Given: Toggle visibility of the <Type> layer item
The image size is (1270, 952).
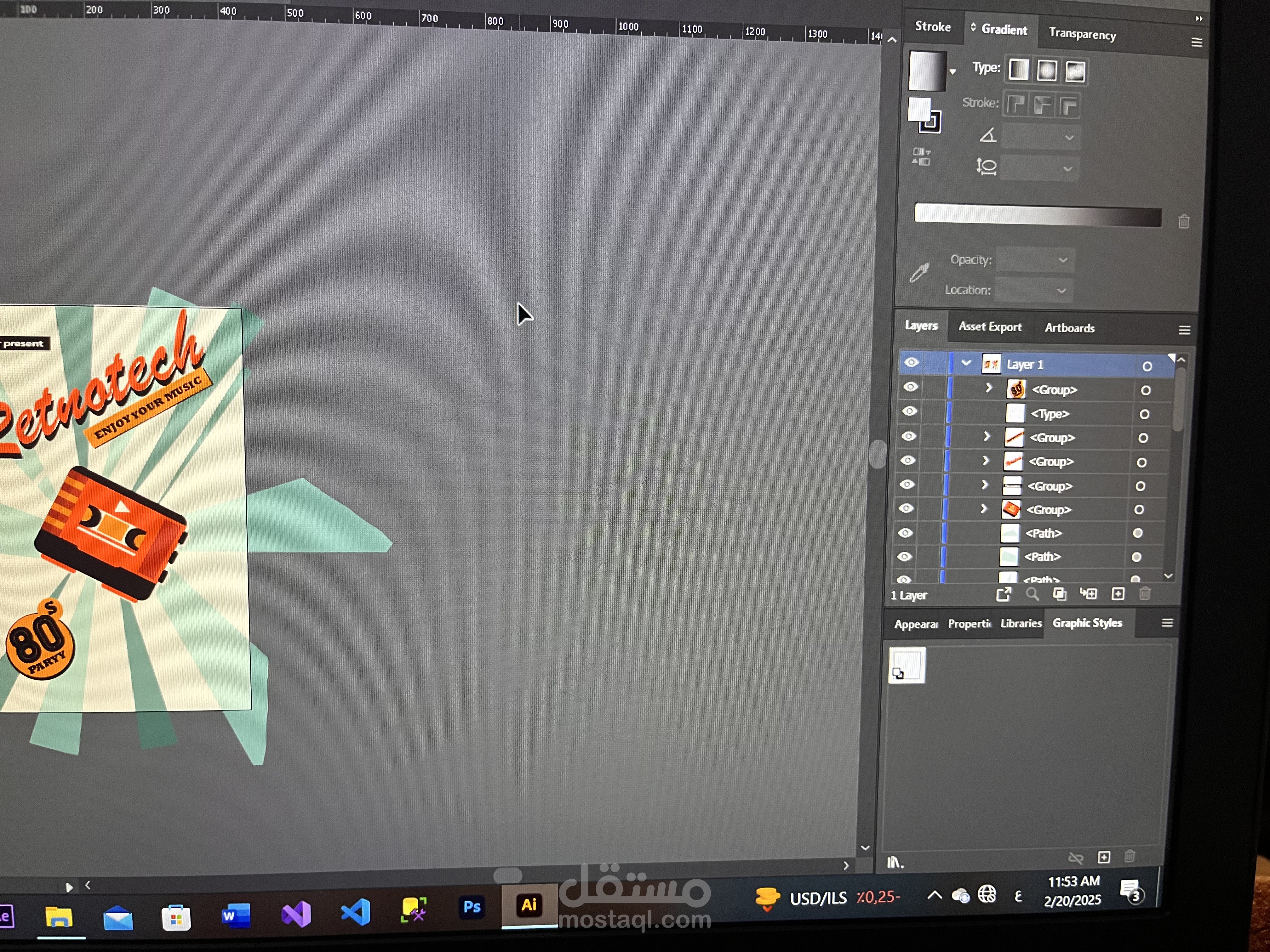Looking at the screenshot, I should (x=909, y=411).
